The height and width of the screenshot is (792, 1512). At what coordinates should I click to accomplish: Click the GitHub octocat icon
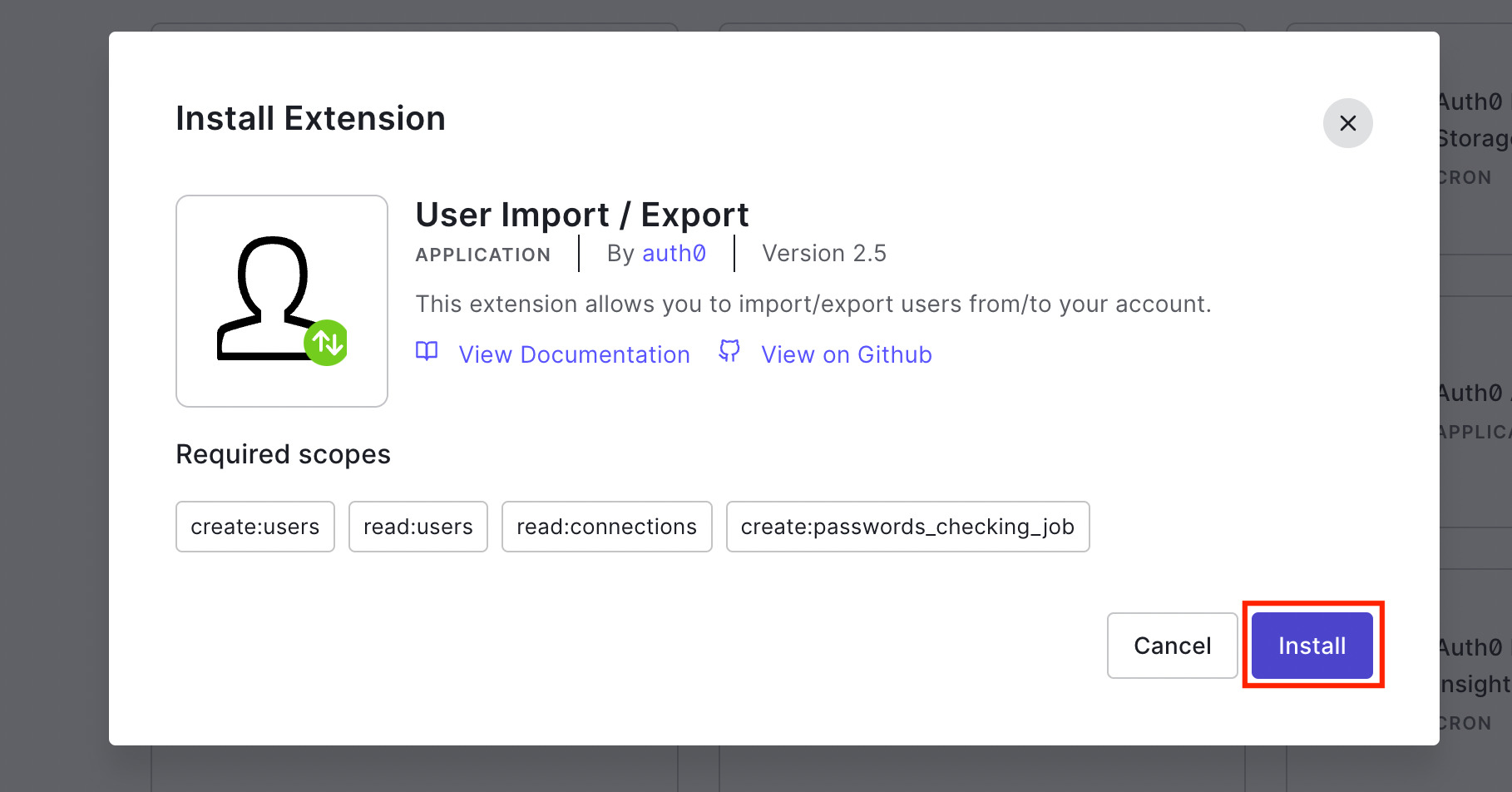click(x=729, y=351)
